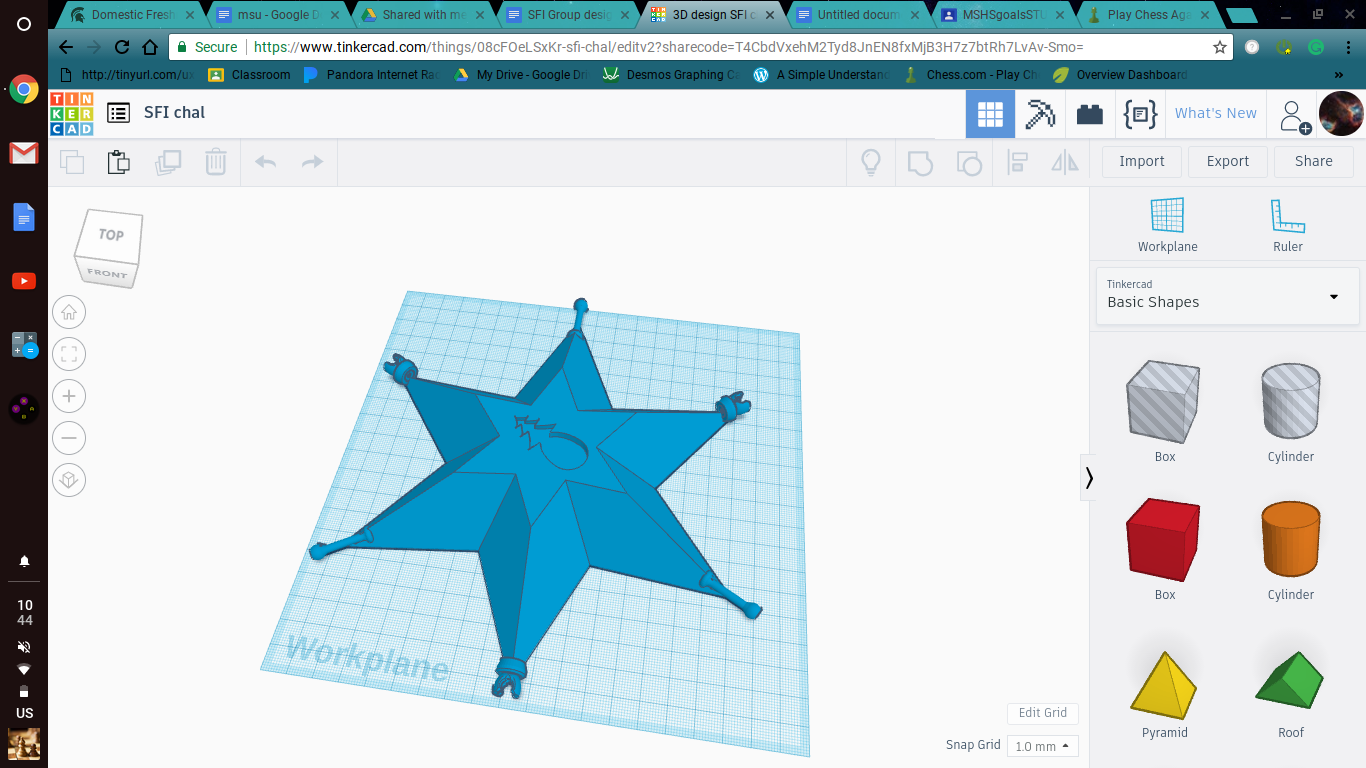Open the Minecraft pickaxe view
The height and width of the screenshot is (768, 1366).
(1040, 114)
